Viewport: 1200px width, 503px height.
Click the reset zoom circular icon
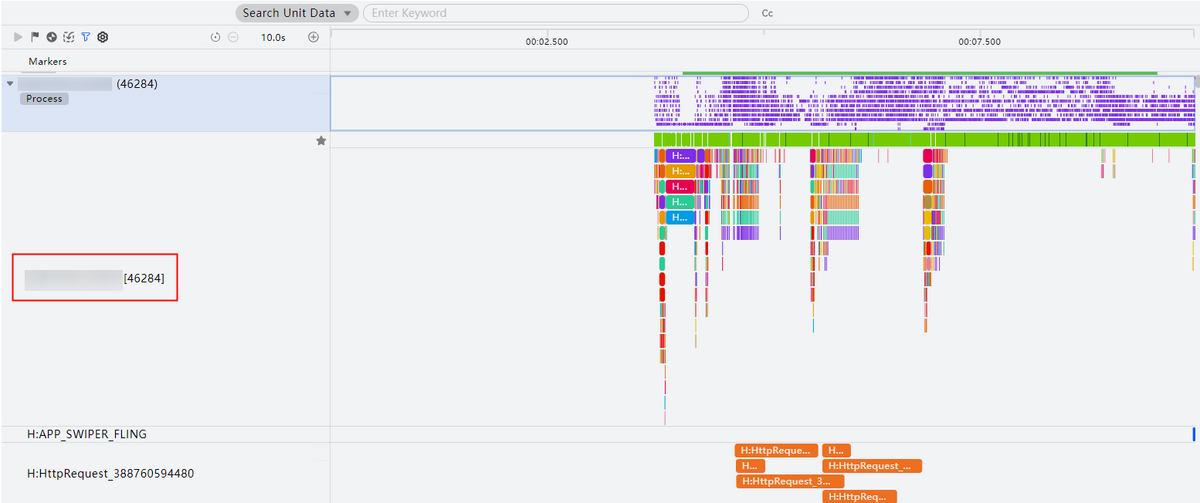(x=215, y=37)
